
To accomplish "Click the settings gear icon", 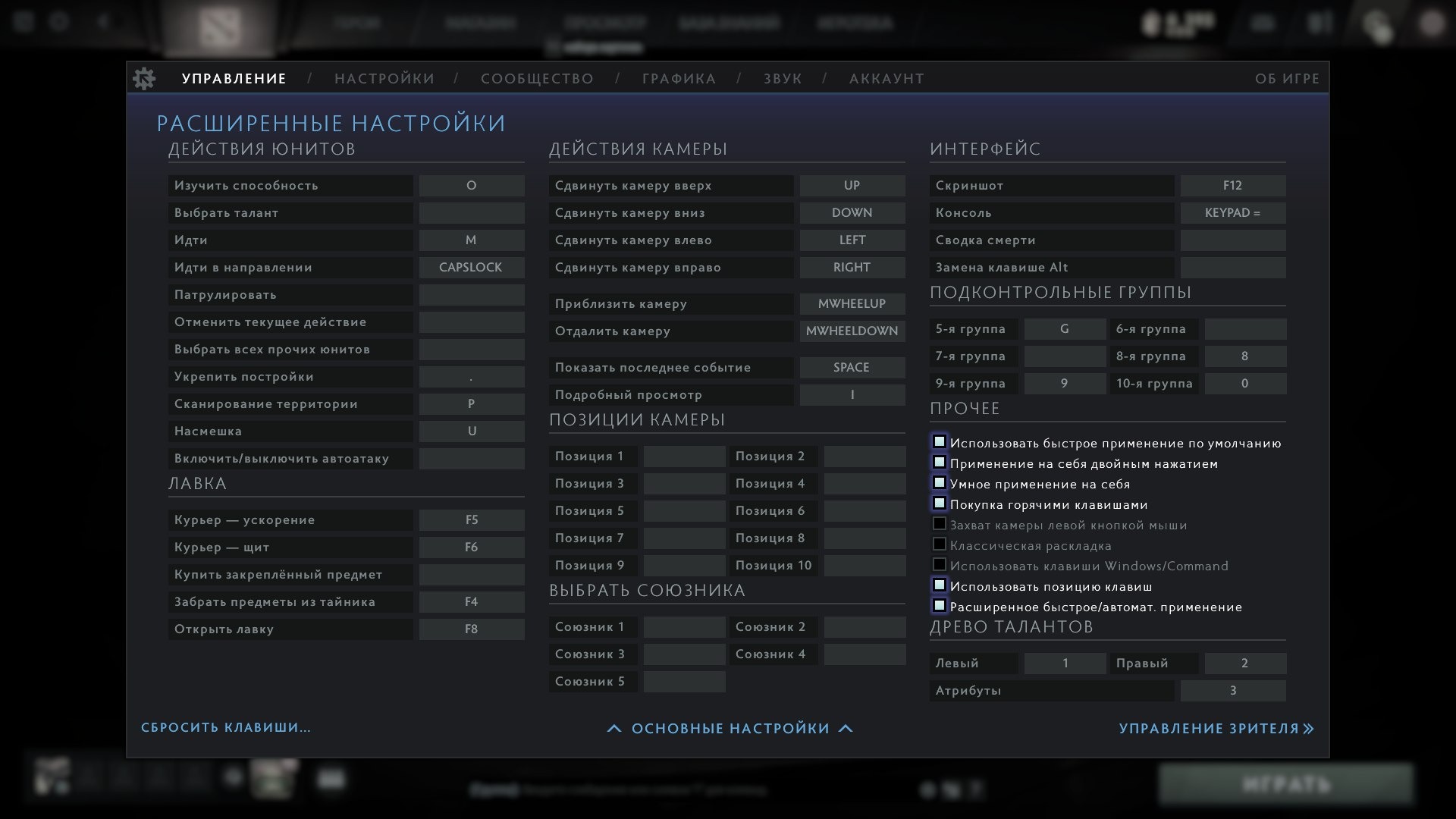I will click(143, 78).
